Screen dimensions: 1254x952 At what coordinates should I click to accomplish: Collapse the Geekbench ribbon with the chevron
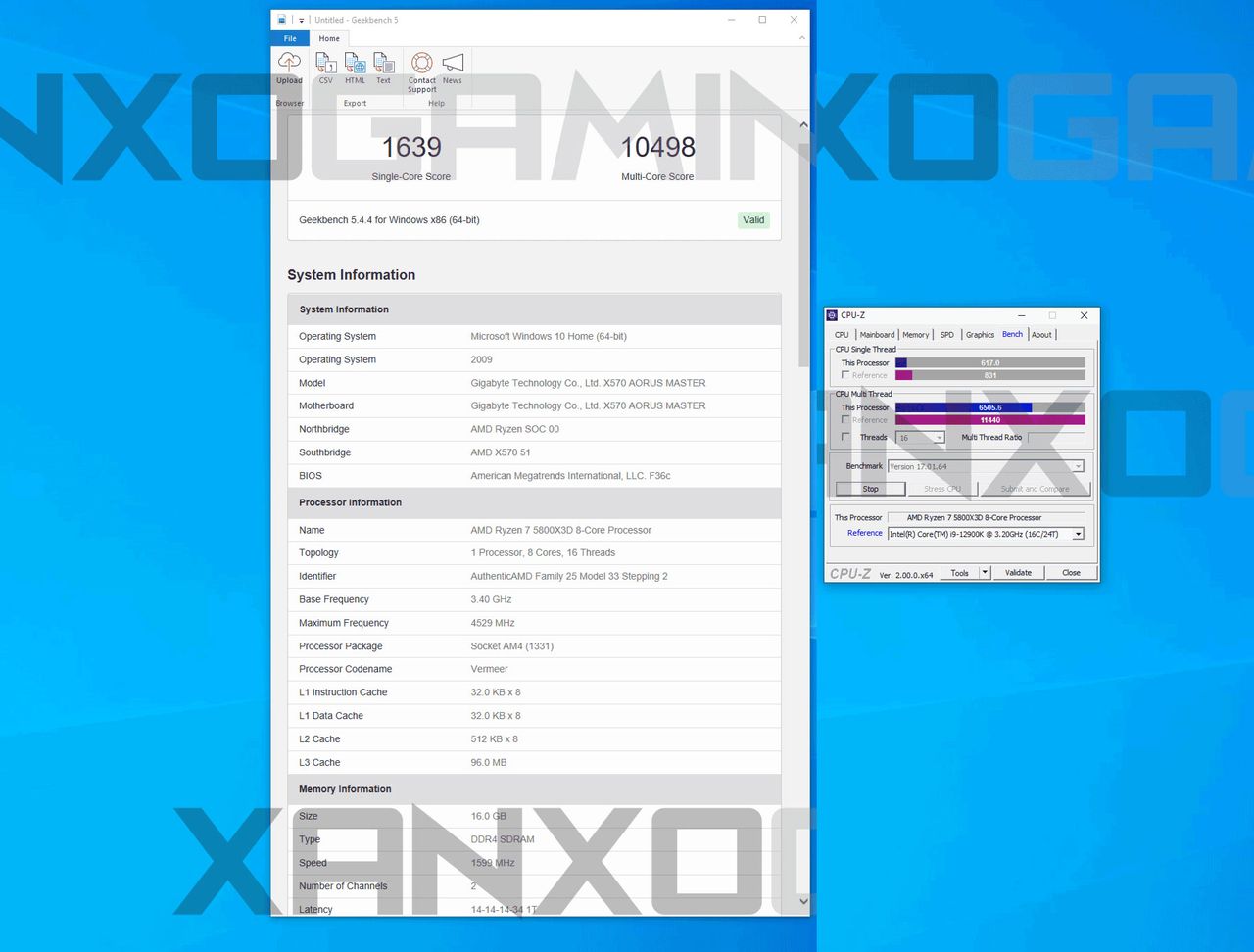click(x=802, y=38)
